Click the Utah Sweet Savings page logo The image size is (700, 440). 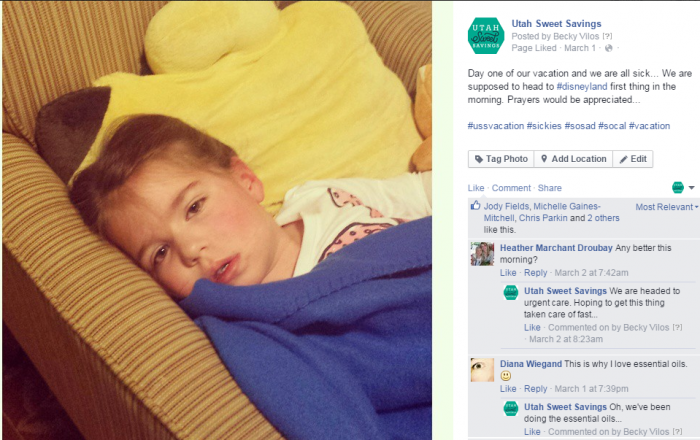coord(486,36)
